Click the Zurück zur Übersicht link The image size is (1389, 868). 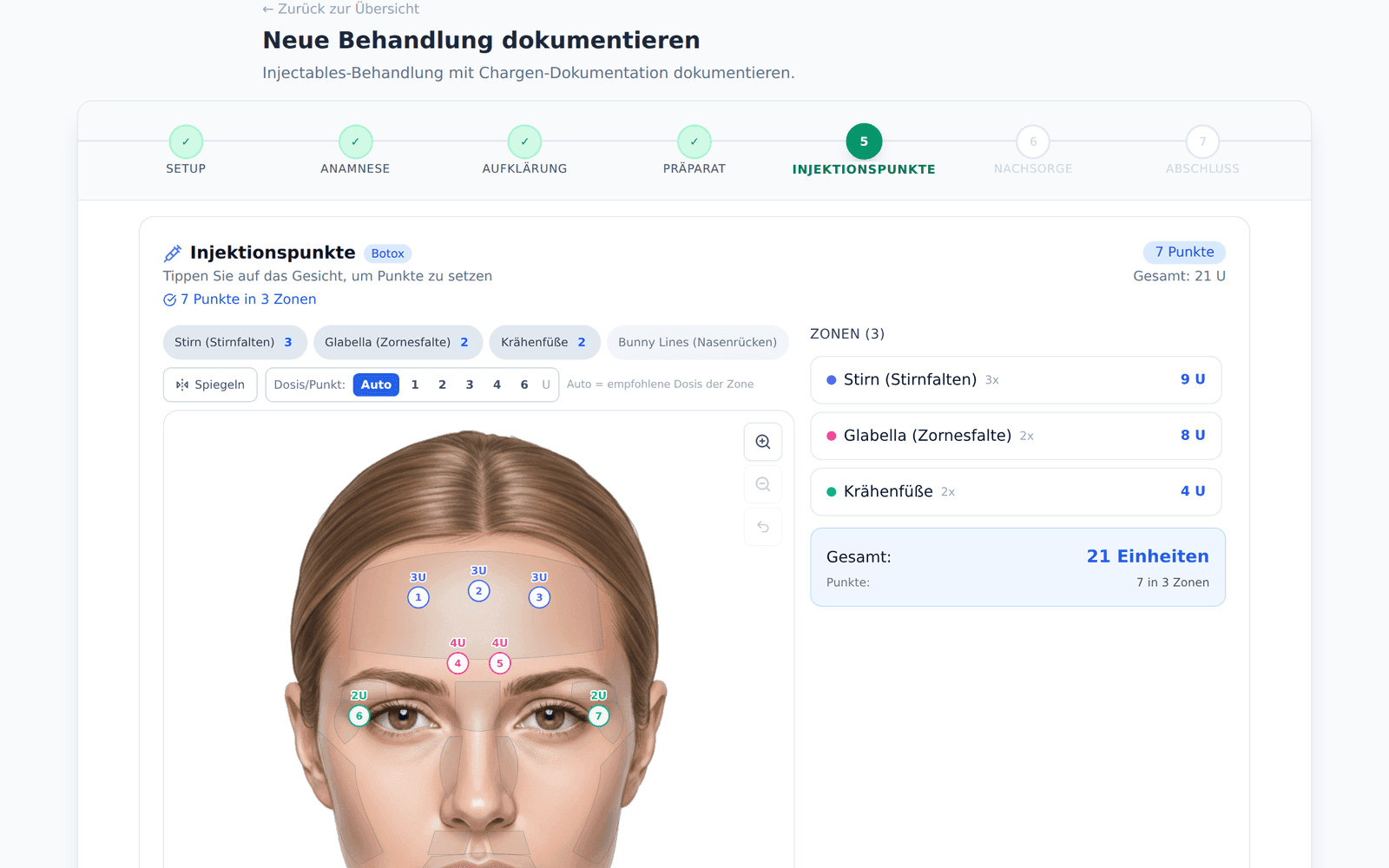tap(340, 9)
